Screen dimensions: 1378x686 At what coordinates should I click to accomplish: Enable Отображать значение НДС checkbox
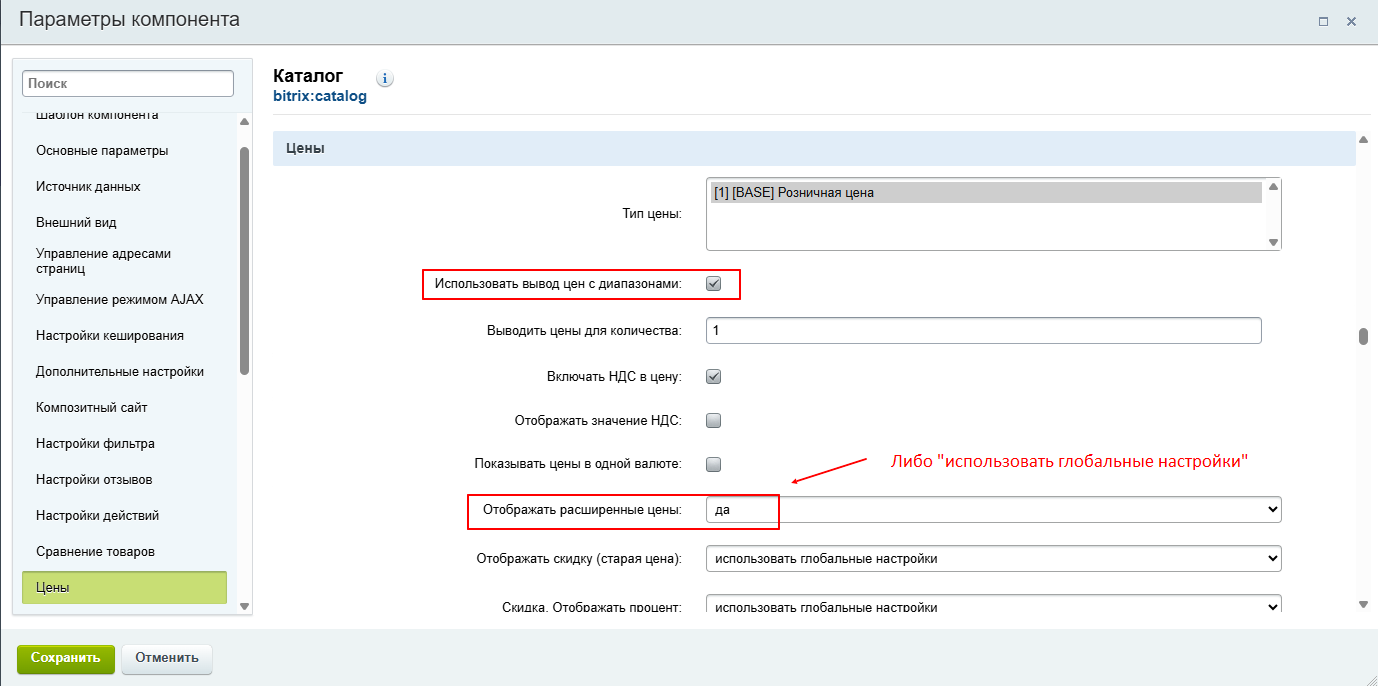713,421
